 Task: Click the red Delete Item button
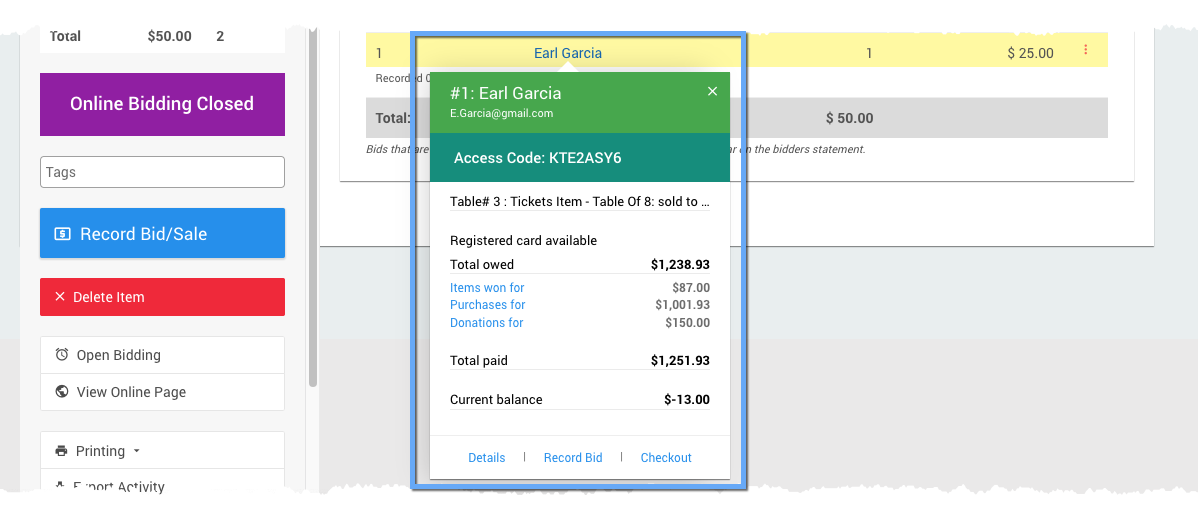(x=162, y=297)
